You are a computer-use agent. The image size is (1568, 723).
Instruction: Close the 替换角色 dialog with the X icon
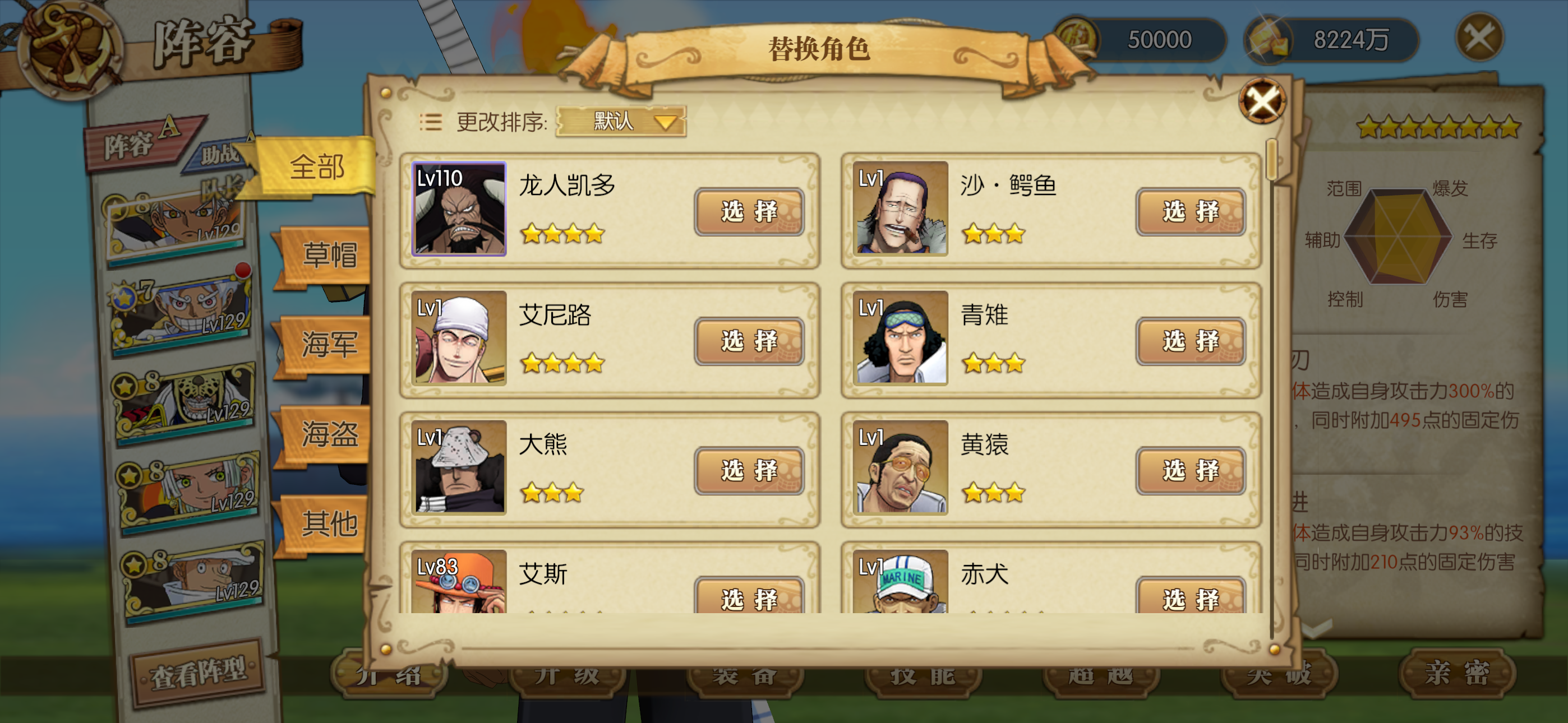1262,101
